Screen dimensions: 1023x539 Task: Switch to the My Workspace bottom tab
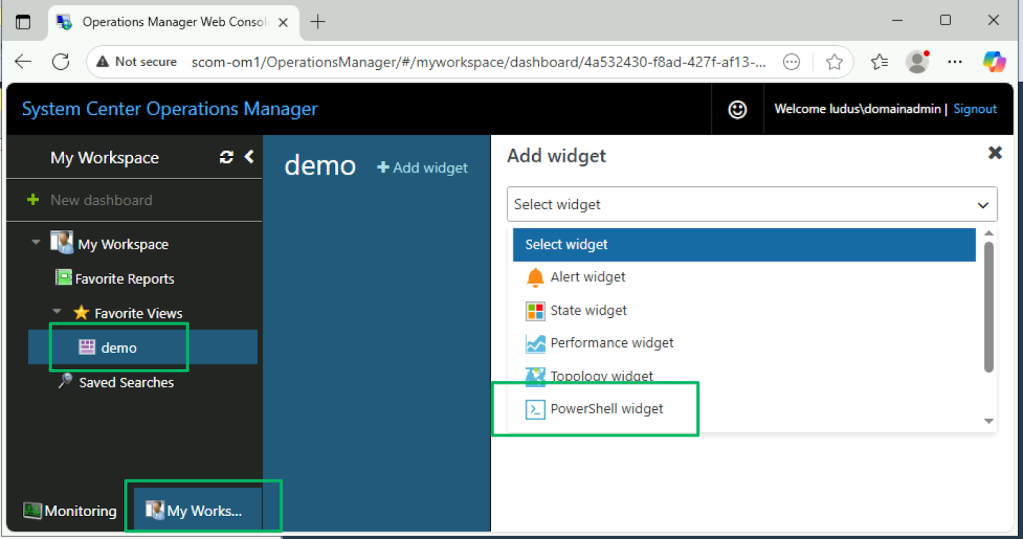(195, 511)
